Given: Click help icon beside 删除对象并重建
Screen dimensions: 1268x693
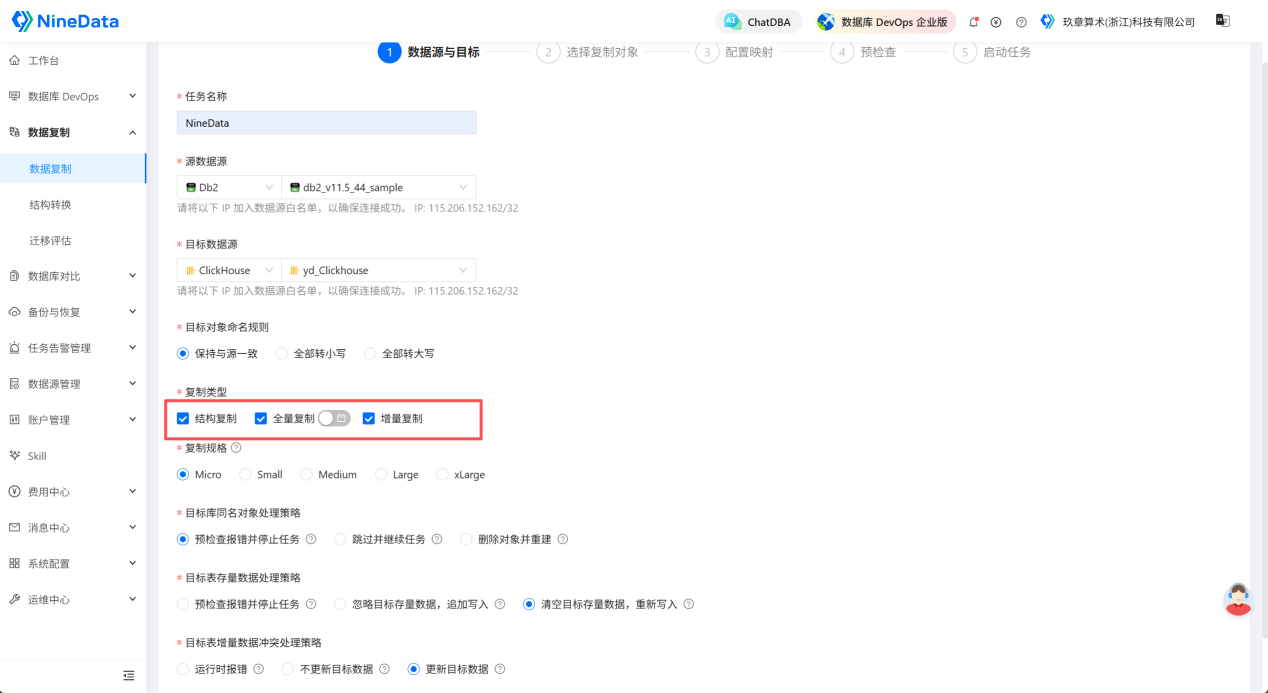Looking at the screenshot, I should pos(563,540).
